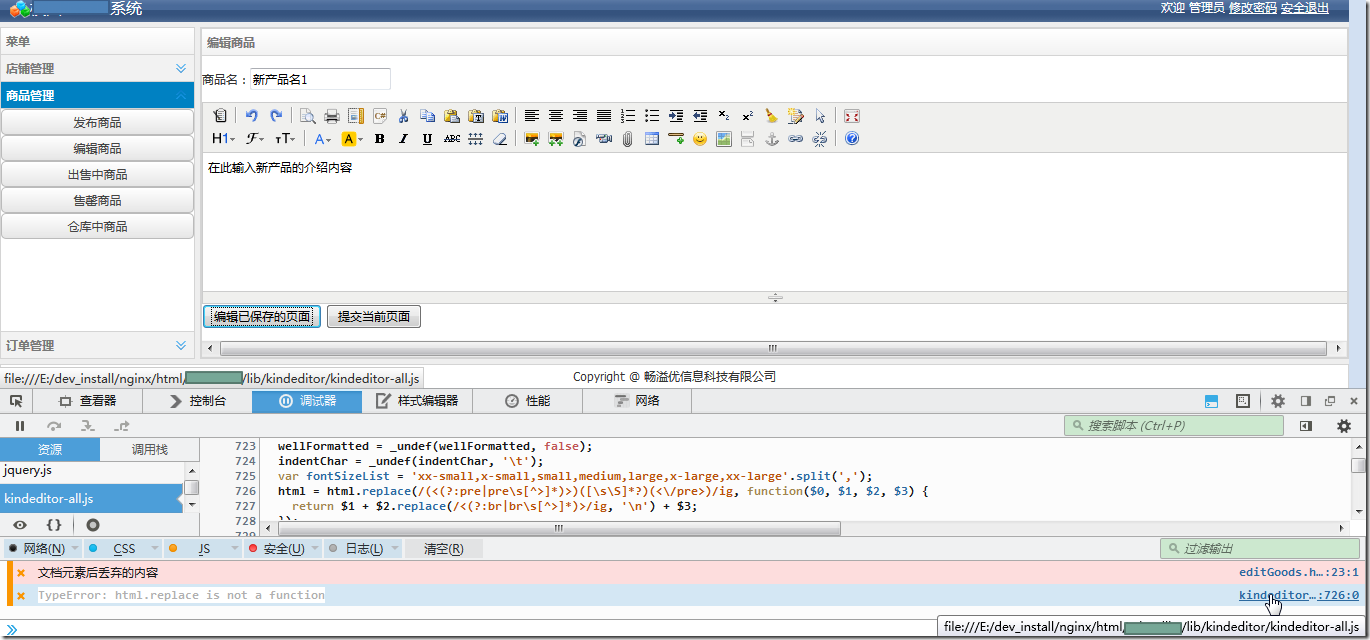Open the yellow highlight color picker
The width and height of the screenshot is (1370, 640).
351,139
